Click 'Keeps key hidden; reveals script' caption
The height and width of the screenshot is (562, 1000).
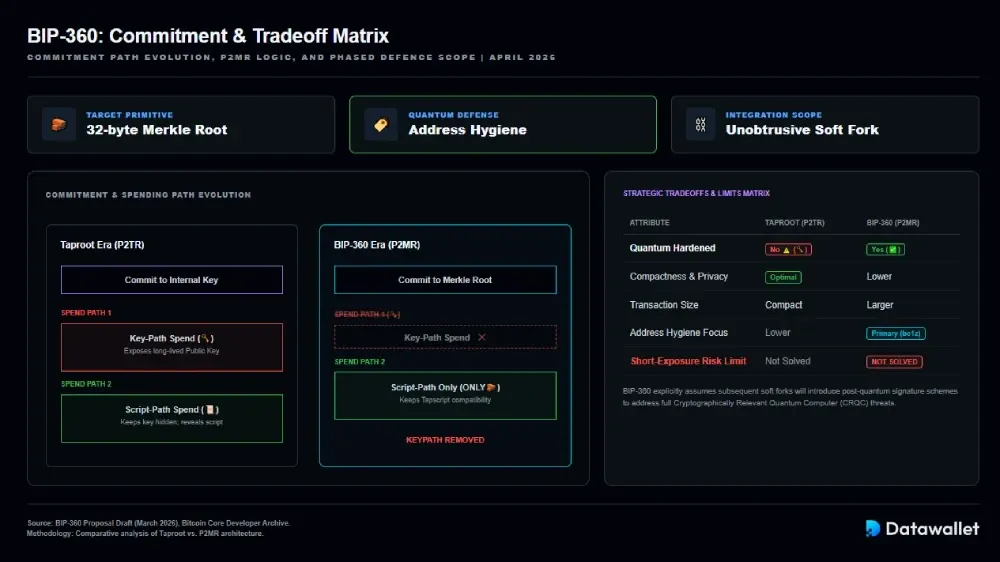click(172, 422)
